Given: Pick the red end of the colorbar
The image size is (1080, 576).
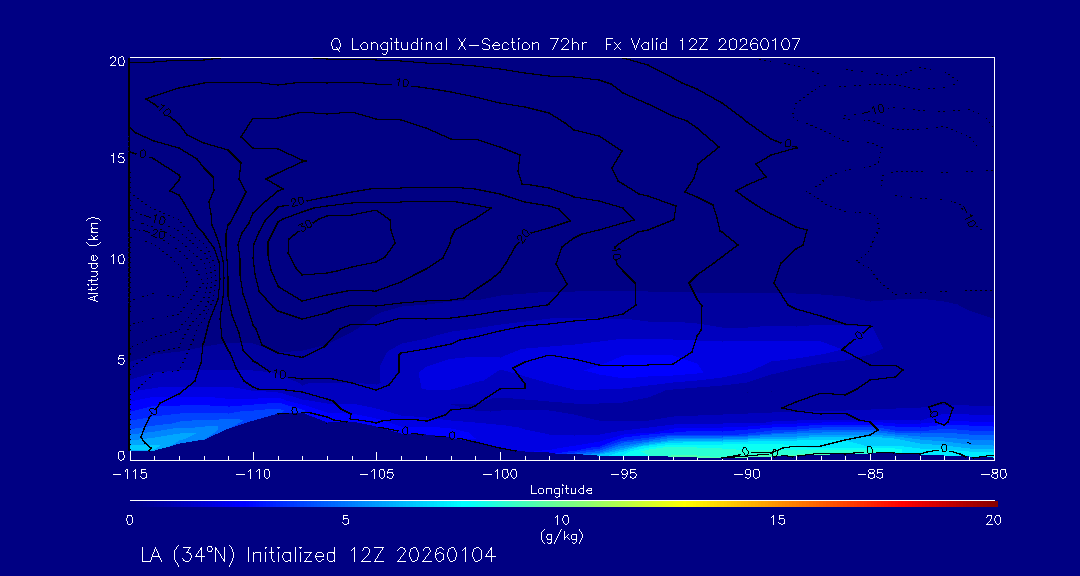Looking at the screenshot, I should click(990, 501).
